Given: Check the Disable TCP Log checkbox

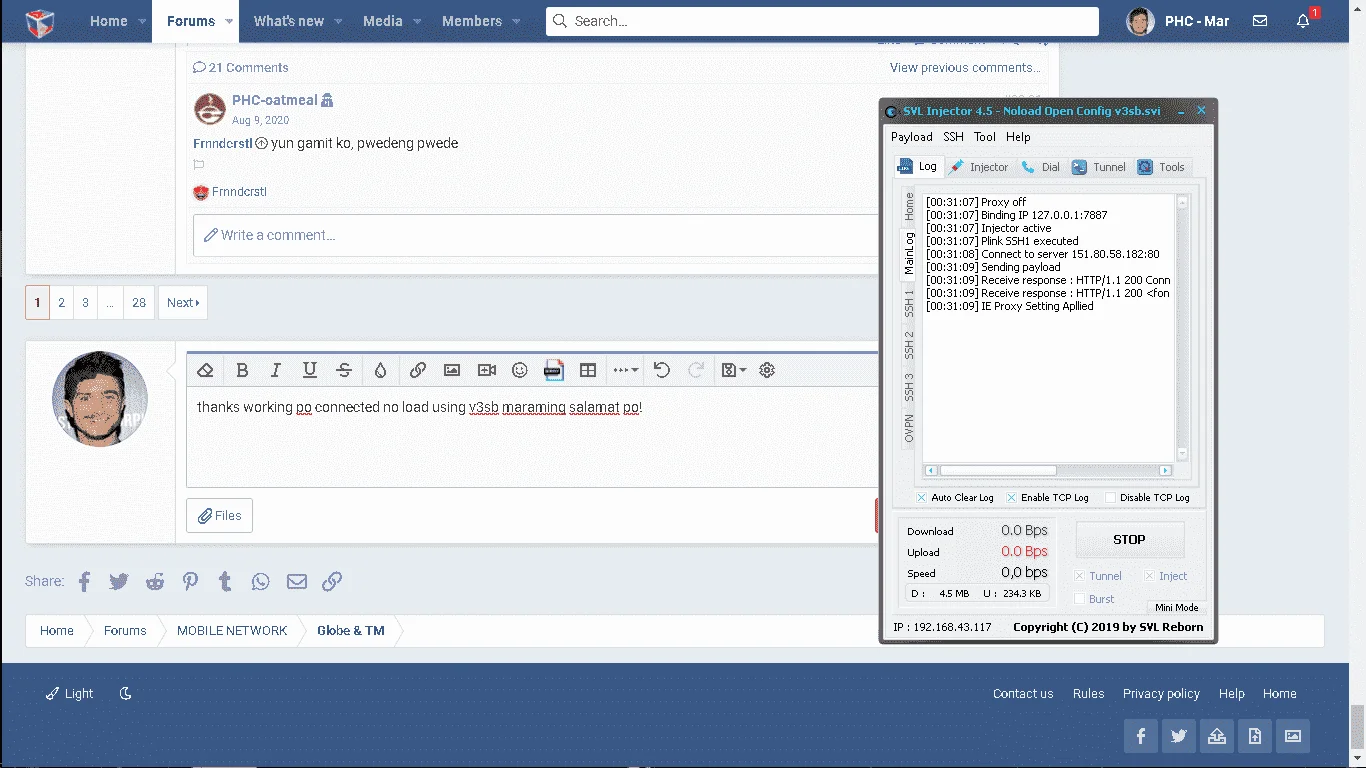Looking at the screenshot, I should (x=1110, y=497).
